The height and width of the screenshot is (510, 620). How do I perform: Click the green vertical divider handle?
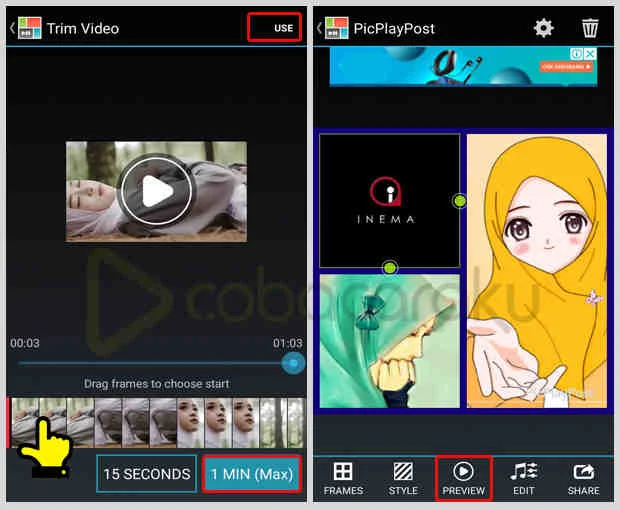pos(459,201)
